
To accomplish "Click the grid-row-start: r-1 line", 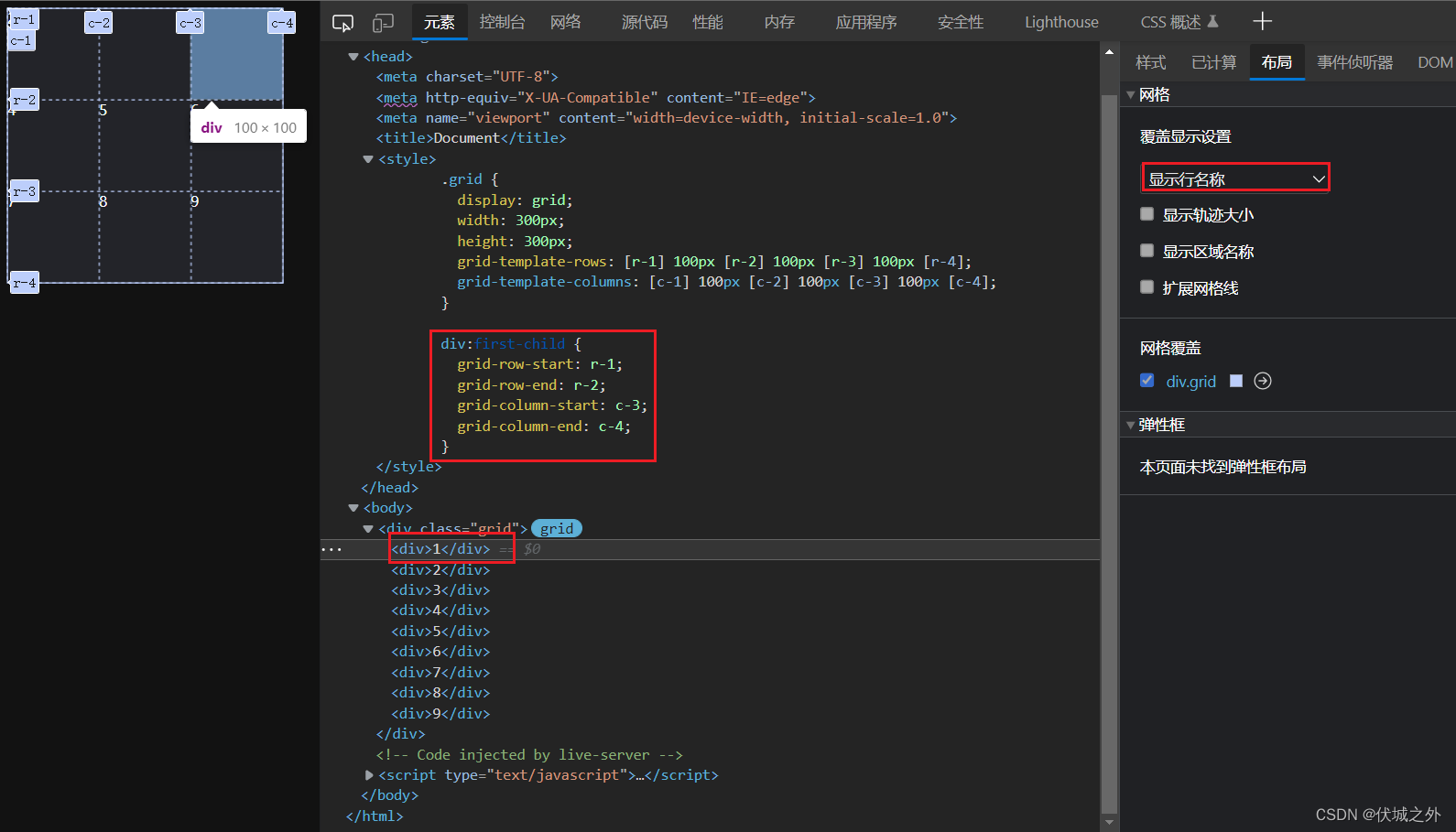I will (x=540, y=364).
